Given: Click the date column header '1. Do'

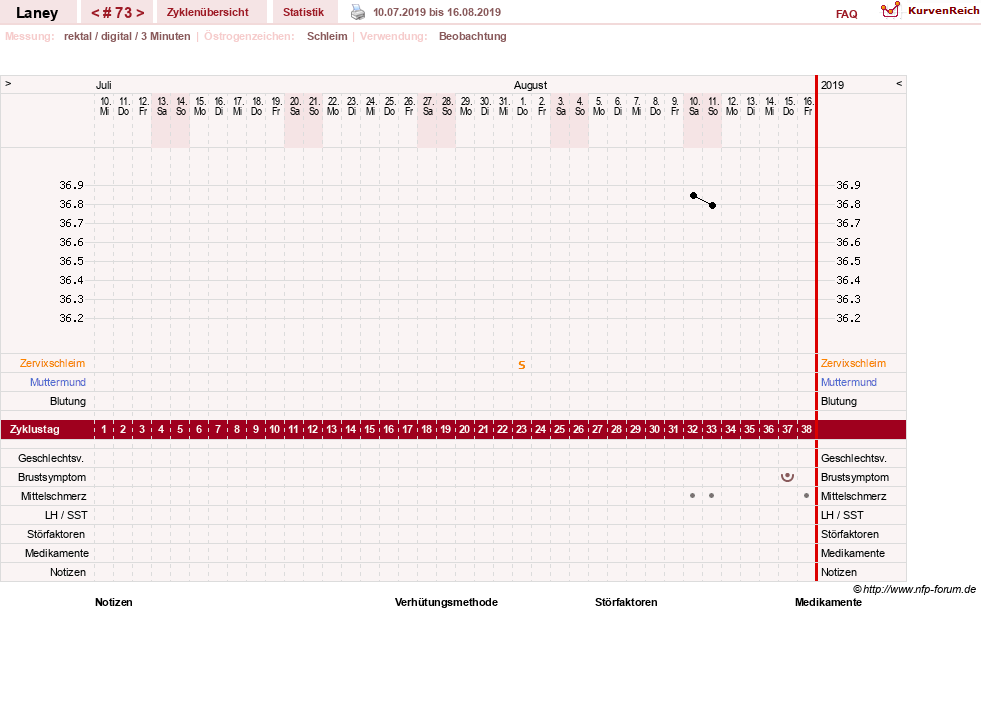Looking at the screenshot, I should [522, 106].
